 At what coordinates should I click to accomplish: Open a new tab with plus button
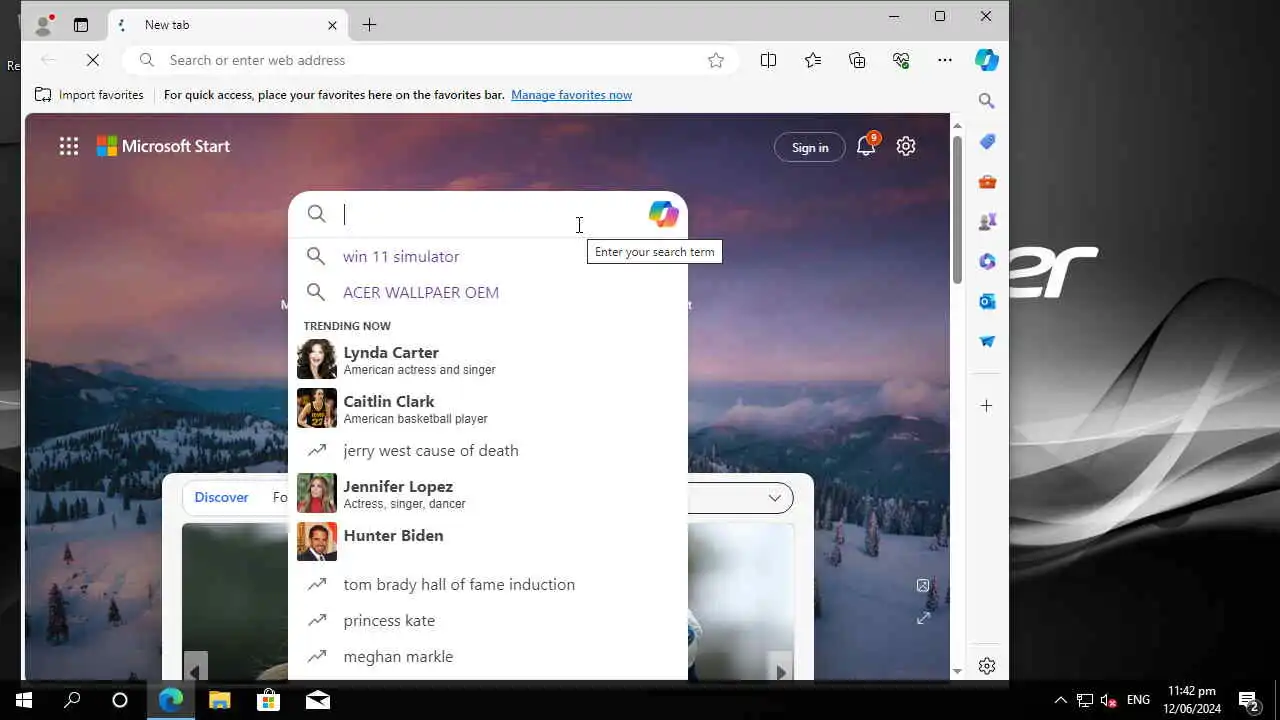369,25
